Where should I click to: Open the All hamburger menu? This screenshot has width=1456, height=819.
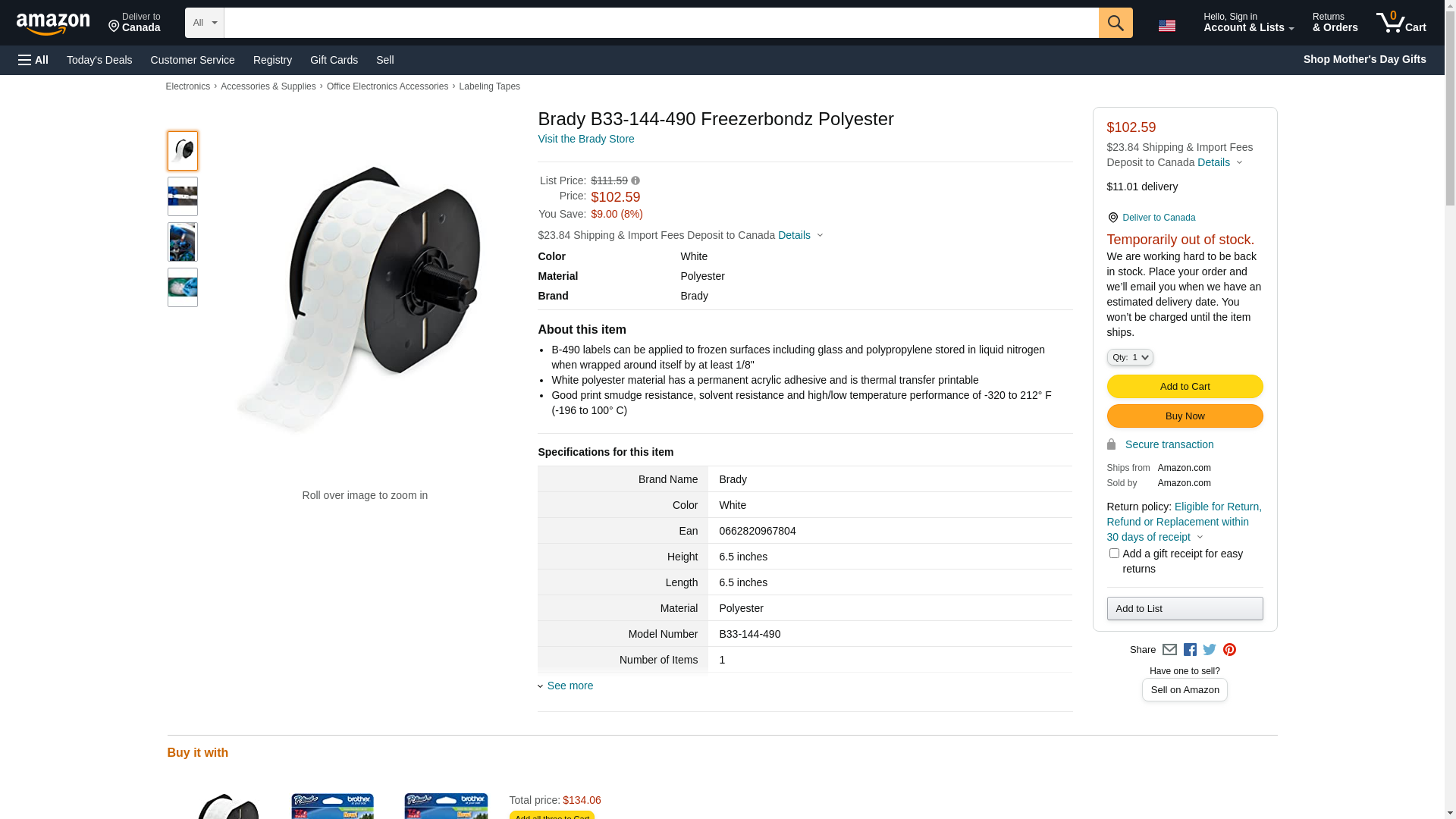coord(33,60)
